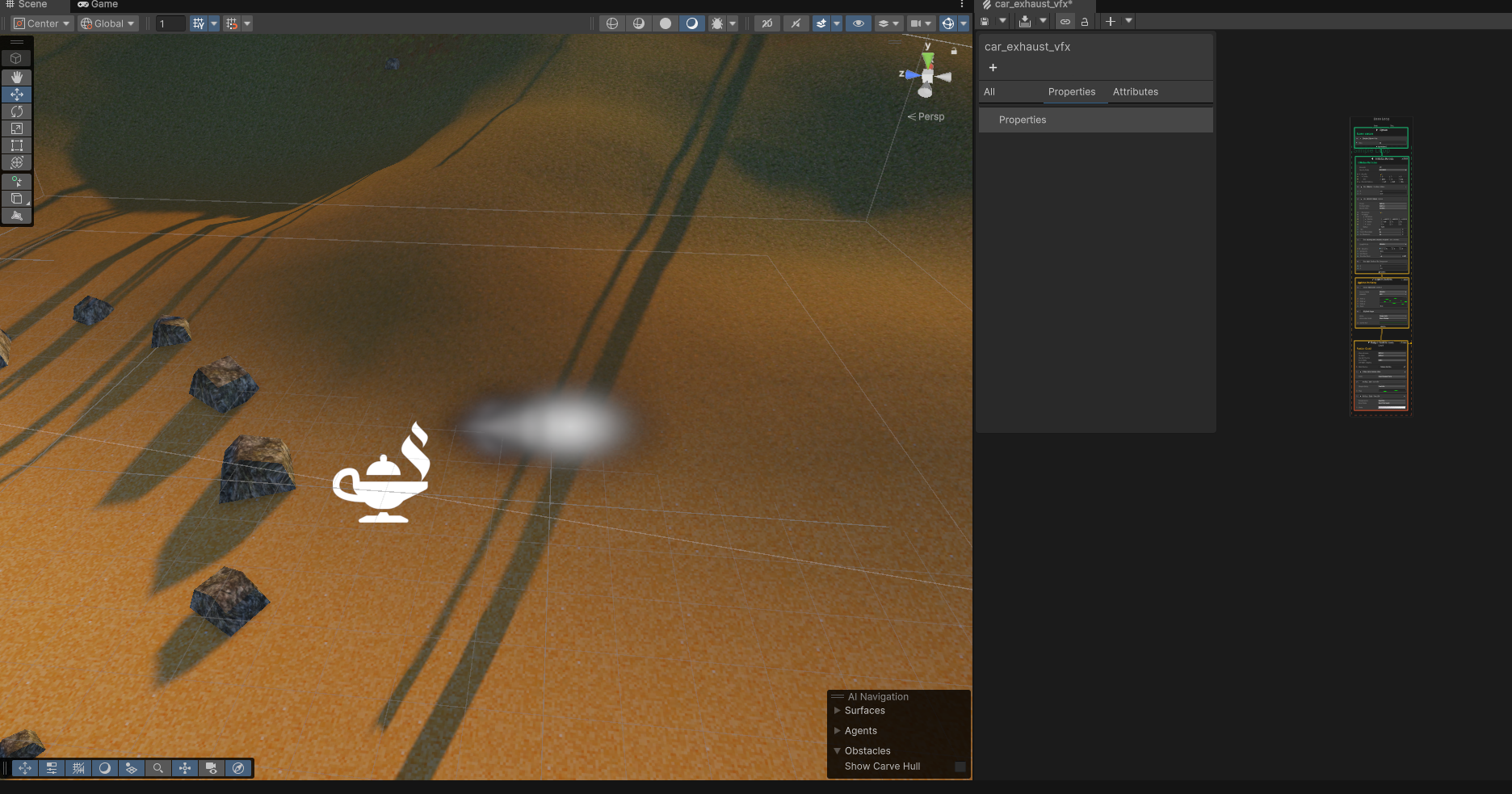Select the Transform tool
The image size is (1512, 794).
16,162
